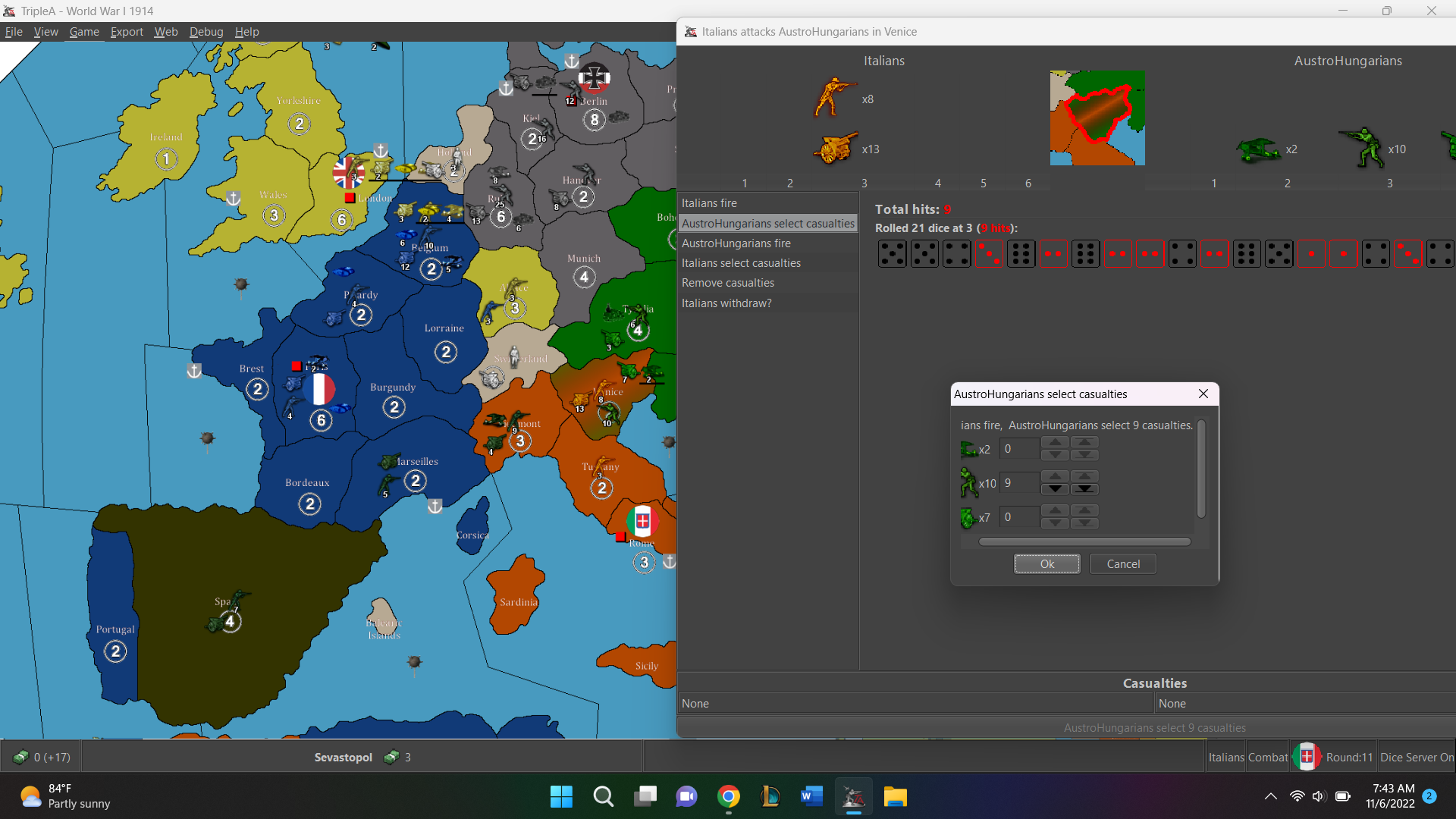
Task: Click the sea mine south of Balearic Islands
Action: pos(414,663)
